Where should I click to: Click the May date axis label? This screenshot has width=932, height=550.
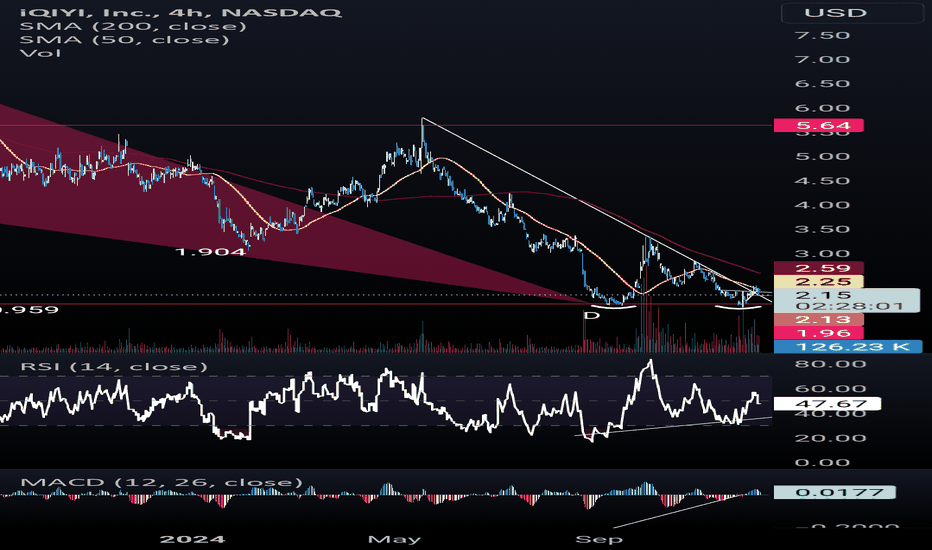pos(394,539)
